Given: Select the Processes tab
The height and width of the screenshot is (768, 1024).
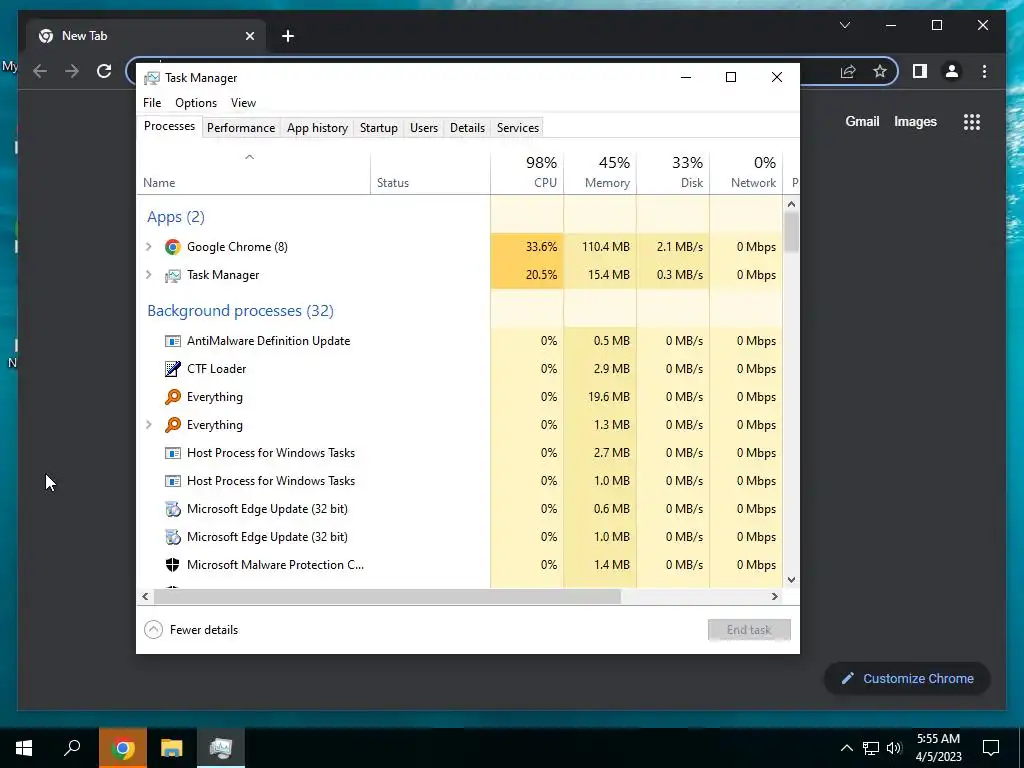Looking at the screenshot, I should point(169,127).
